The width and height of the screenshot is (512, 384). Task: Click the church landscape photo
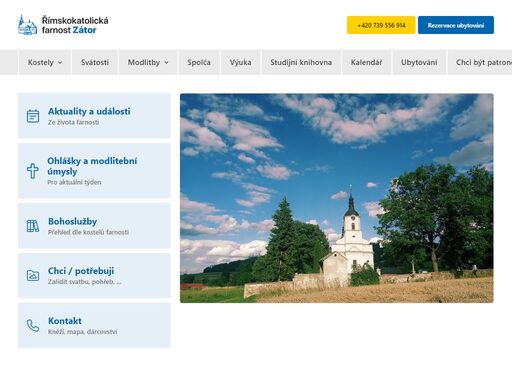[337, 198]
